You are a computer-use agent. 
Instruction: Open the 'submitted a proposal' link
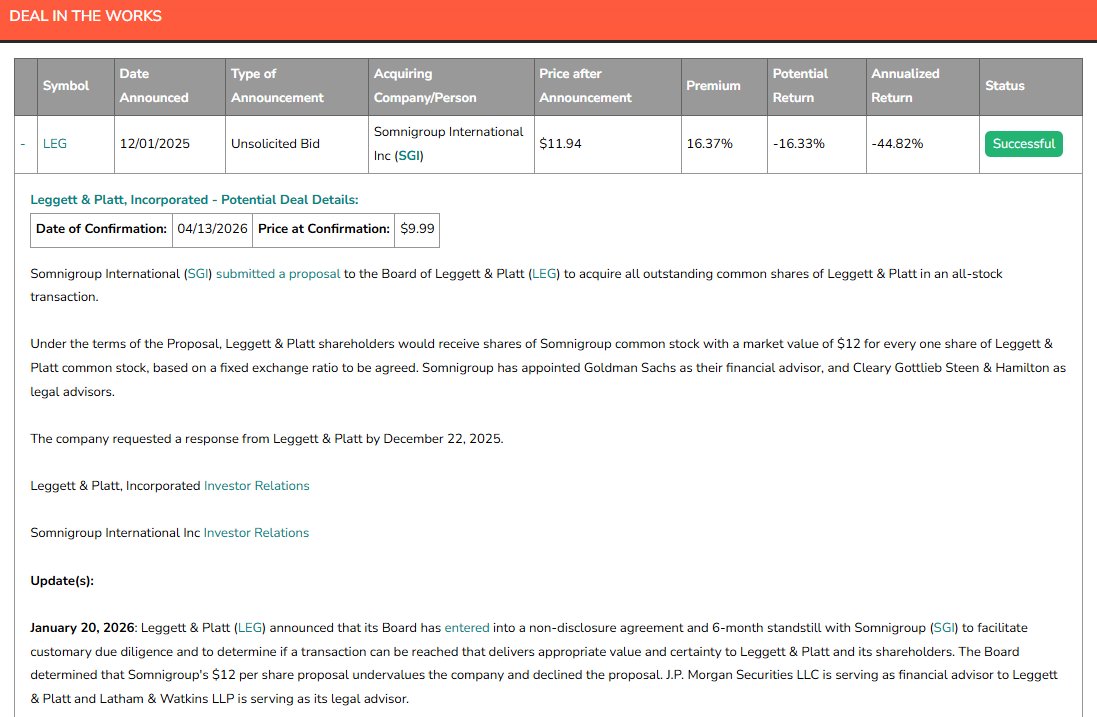pyautogui.click(x=278, y=274)
